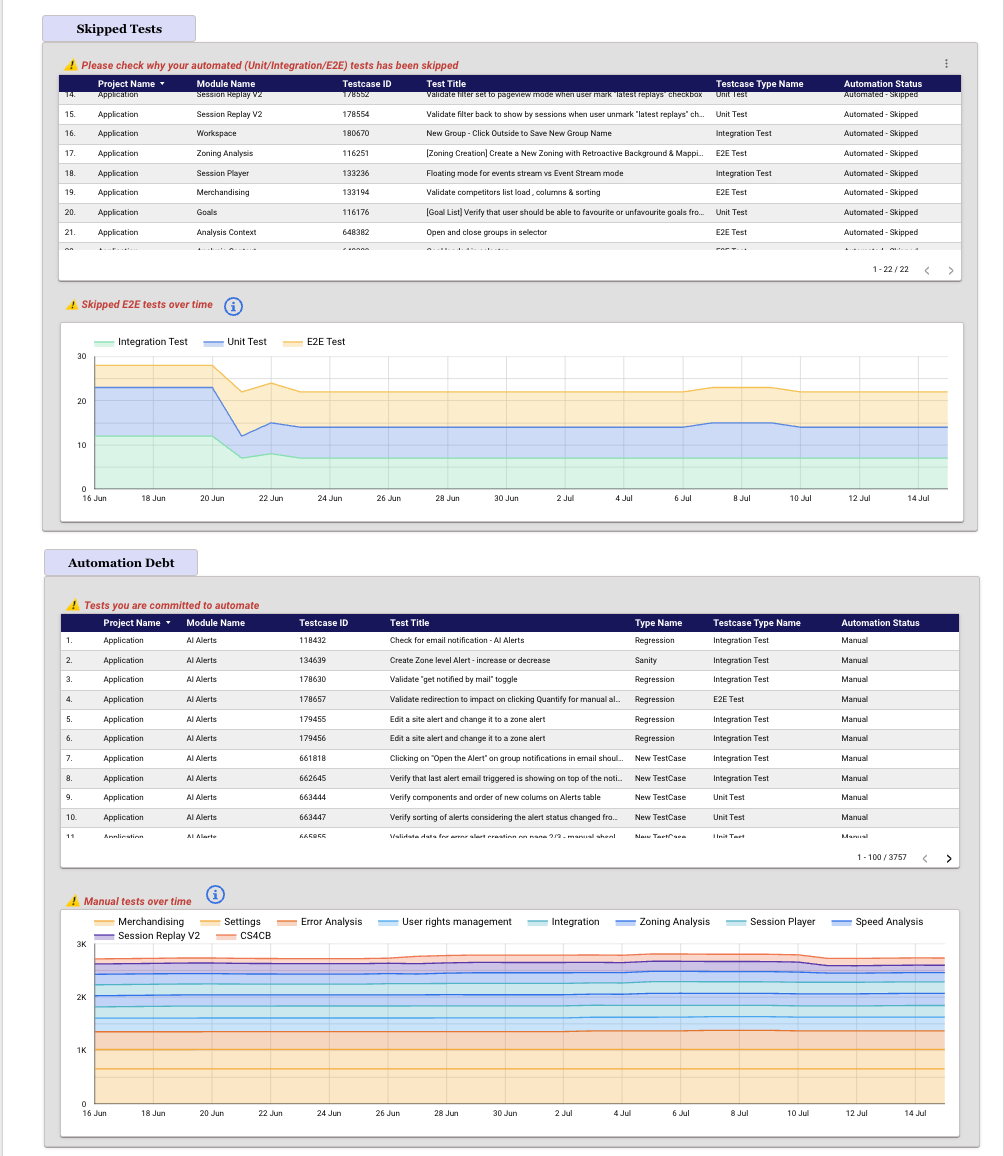Click the next-page arrow icon in the Automation Debt table

pyautogui.click(x=948, y=857)
